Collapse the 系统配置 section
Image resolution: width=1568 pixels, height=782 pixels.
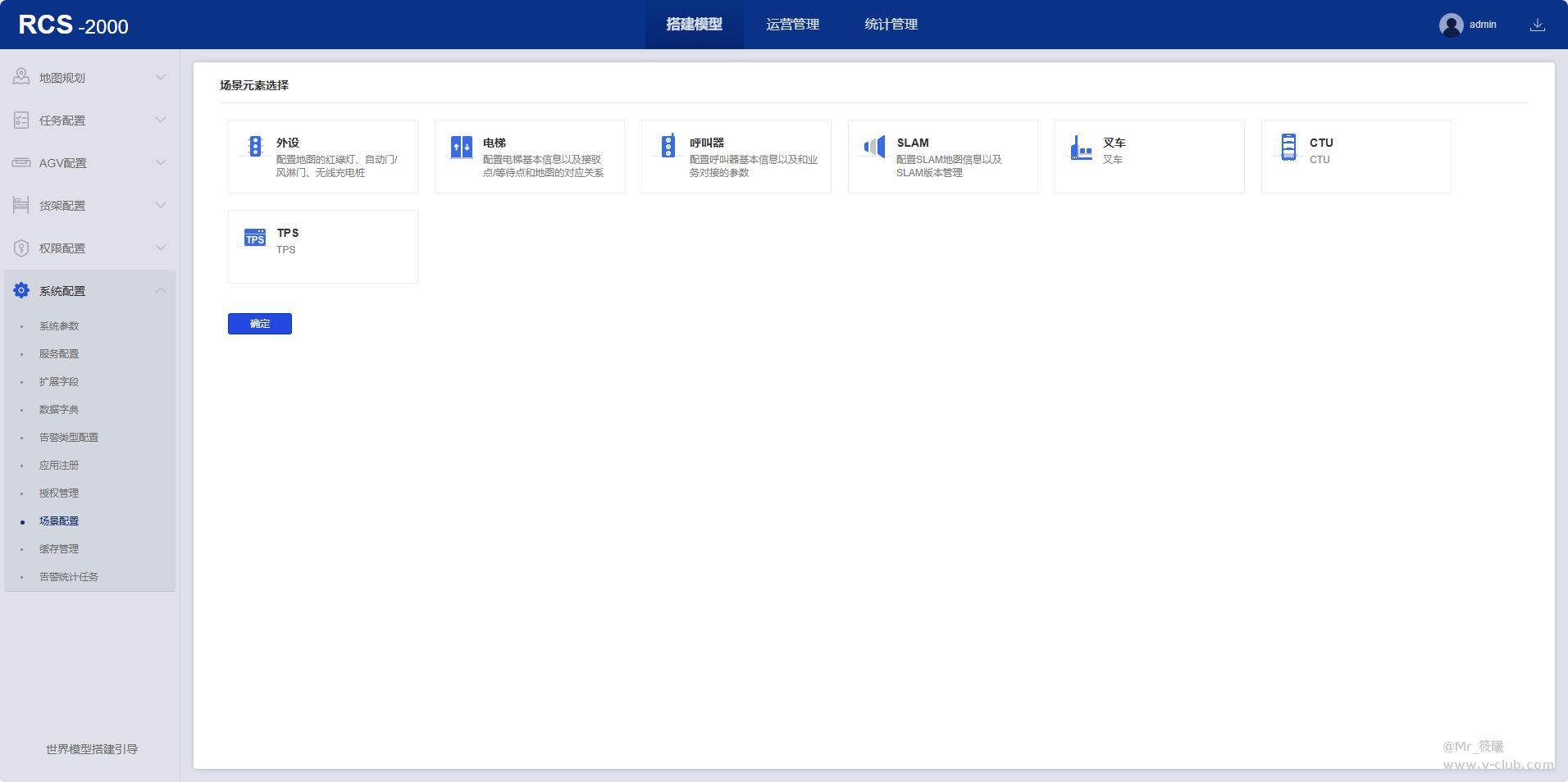[162, 290]
